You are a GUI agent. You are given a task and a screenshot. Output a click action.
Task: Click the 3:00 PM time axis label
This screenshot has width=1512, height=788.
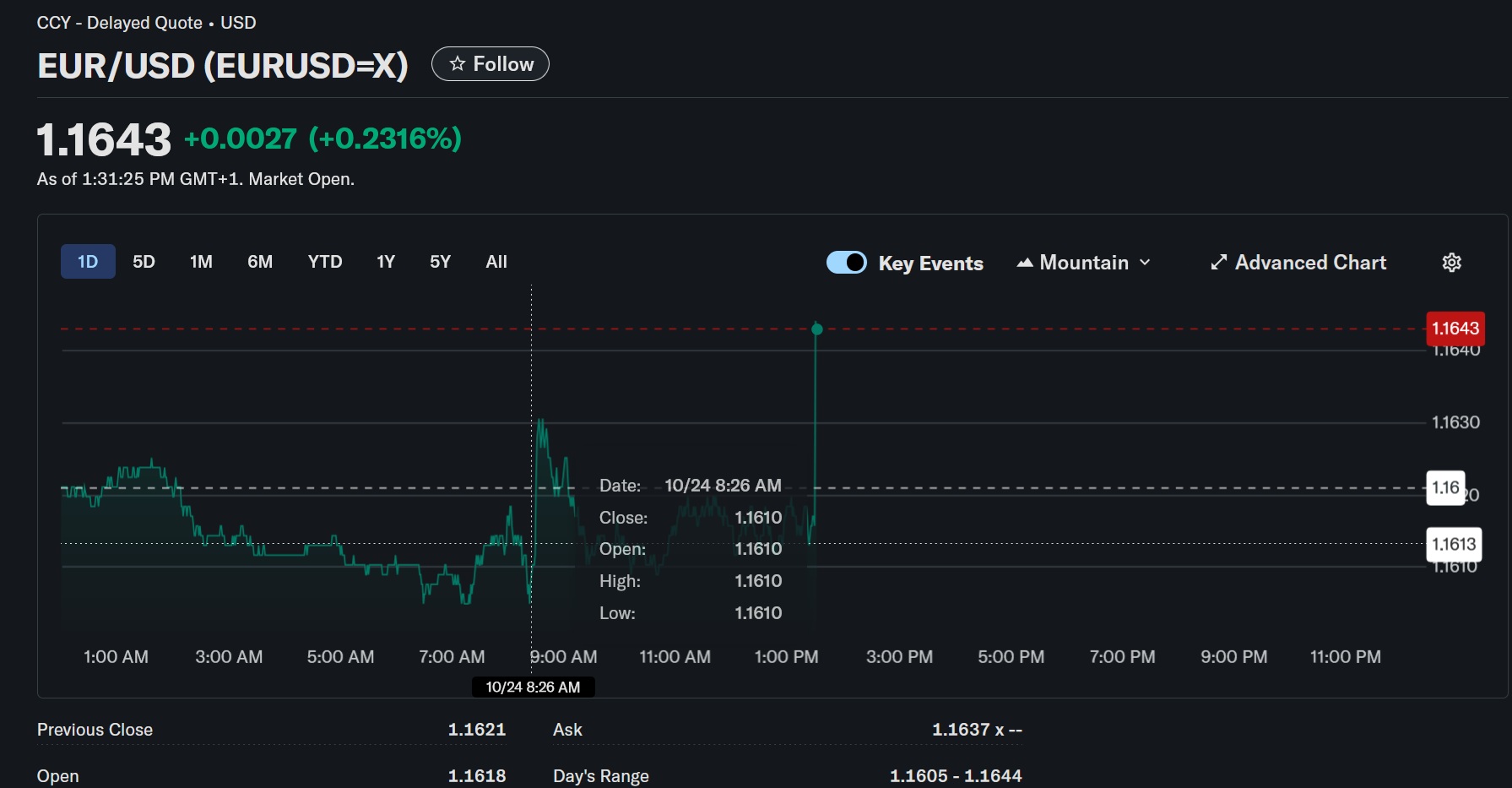coord(899,657)
